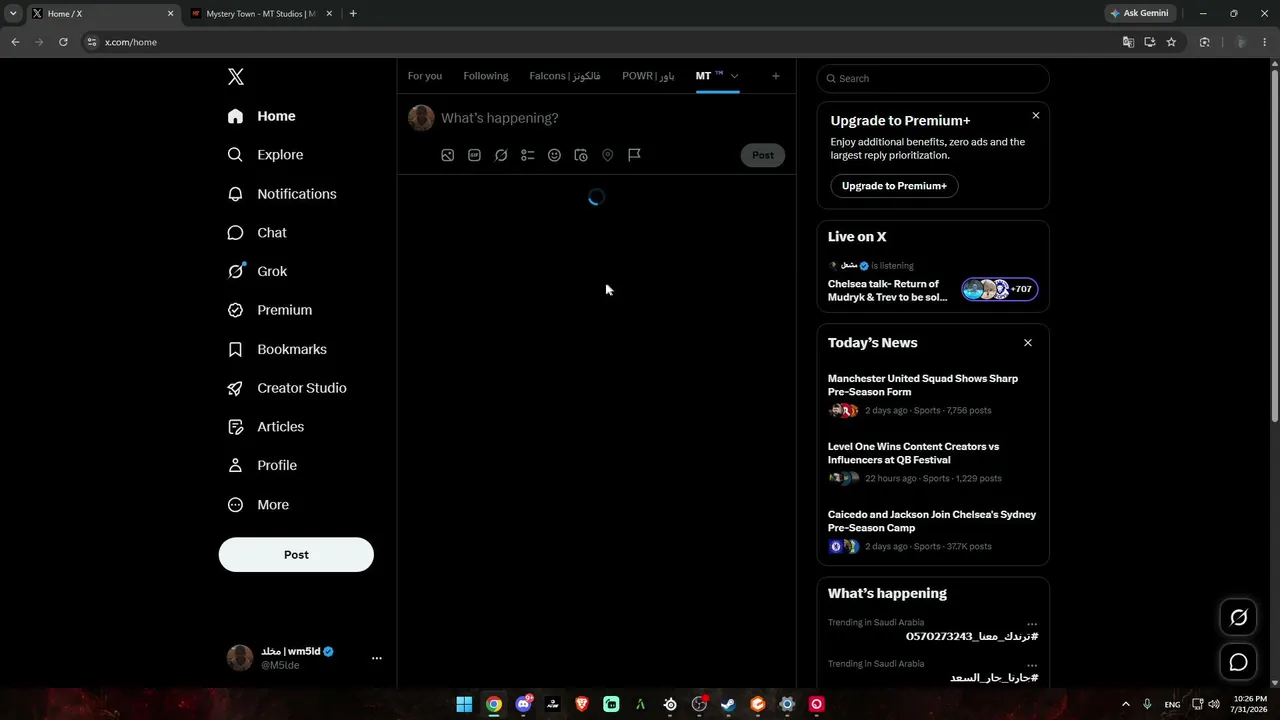Screen dimensions: 1280x720
Task: Dismiss the Upgrade to Premium+ card
Action: 1036,116
